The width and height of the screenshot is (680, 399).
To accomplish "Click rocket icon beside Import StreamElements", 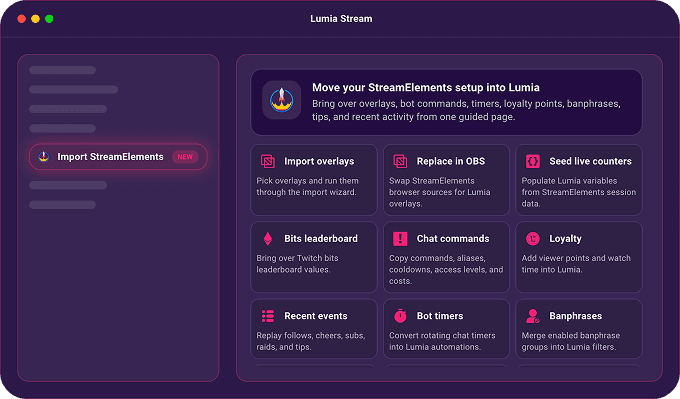I will [43, 157].
